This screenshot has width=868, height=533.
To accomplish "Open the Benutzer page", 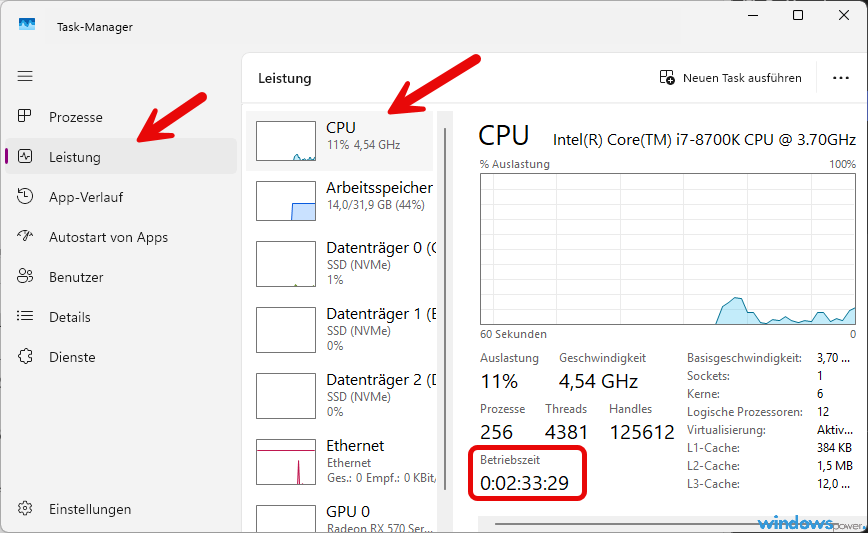I will tap(121, 277).
